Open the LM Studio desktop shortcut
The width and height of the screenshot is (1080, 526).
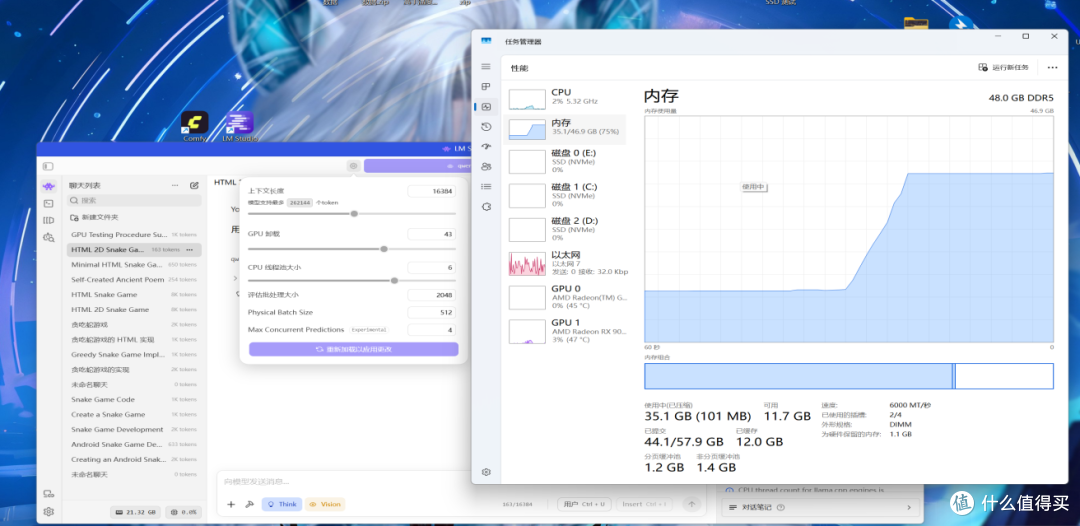(240, 124)
